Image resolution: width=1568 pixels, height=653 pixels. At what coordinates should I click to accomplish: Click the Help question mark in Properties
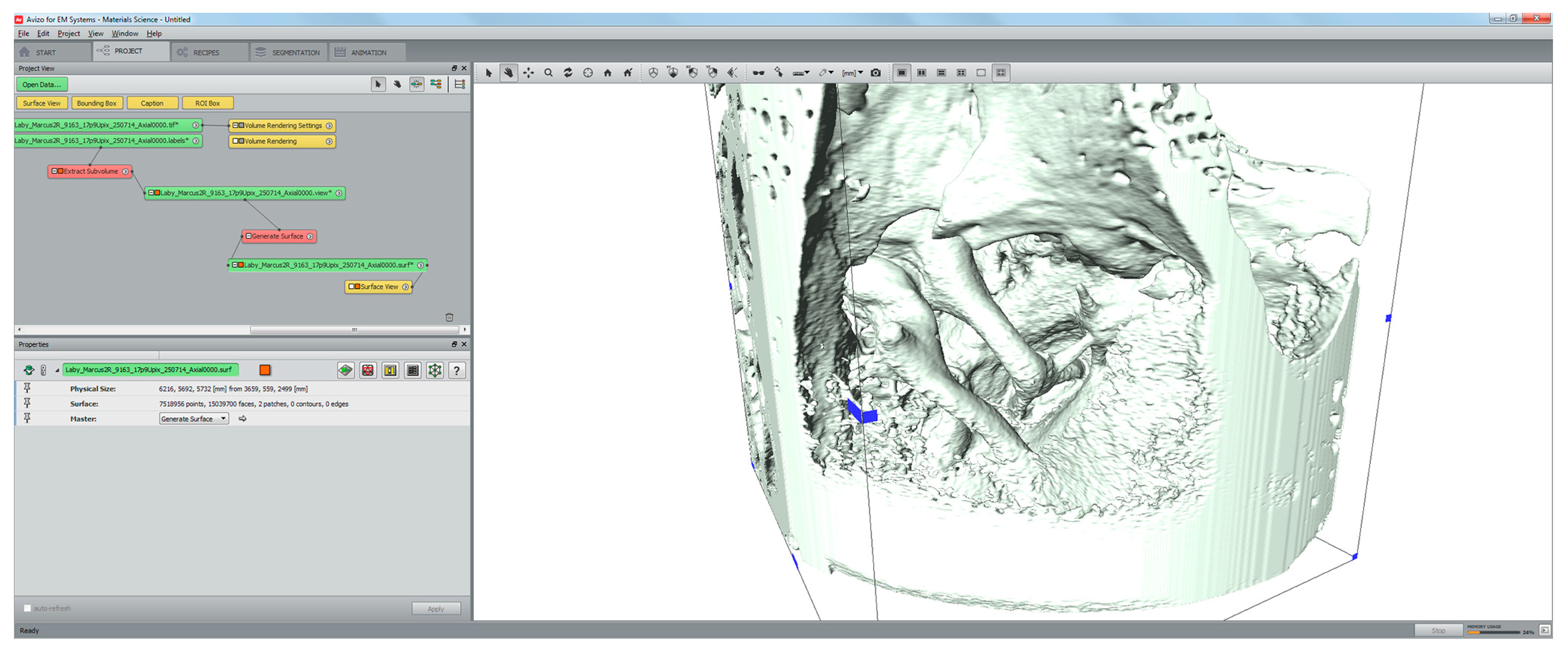pyautogui.click(x=456, y=370)
